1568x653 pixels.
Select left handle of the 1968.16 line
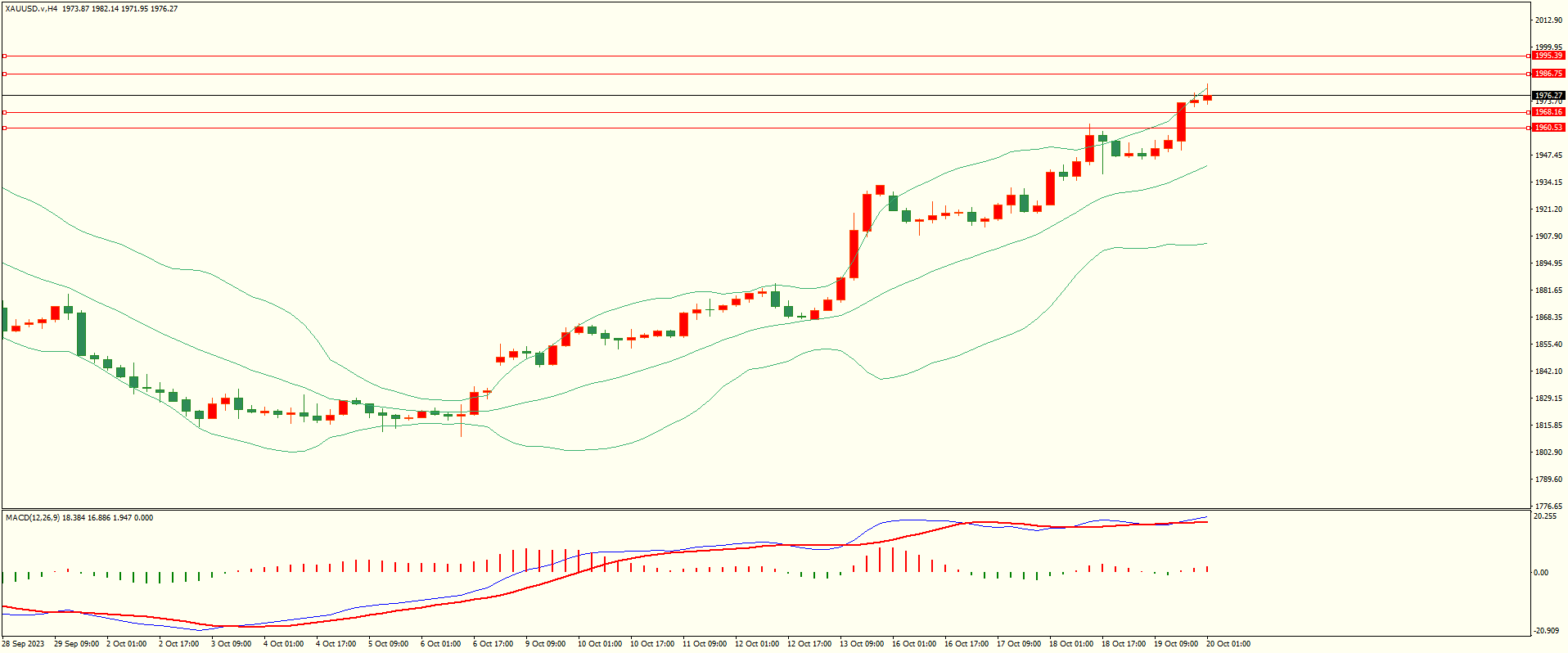(x=4, y=112)
